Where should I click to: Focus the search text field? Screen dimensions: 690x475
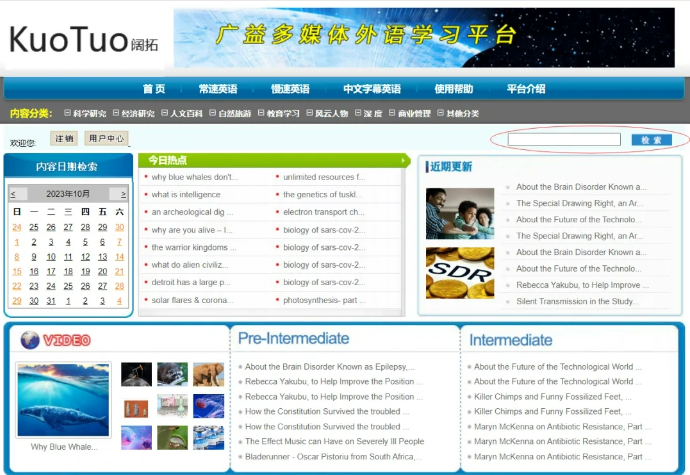pos(564,140)
